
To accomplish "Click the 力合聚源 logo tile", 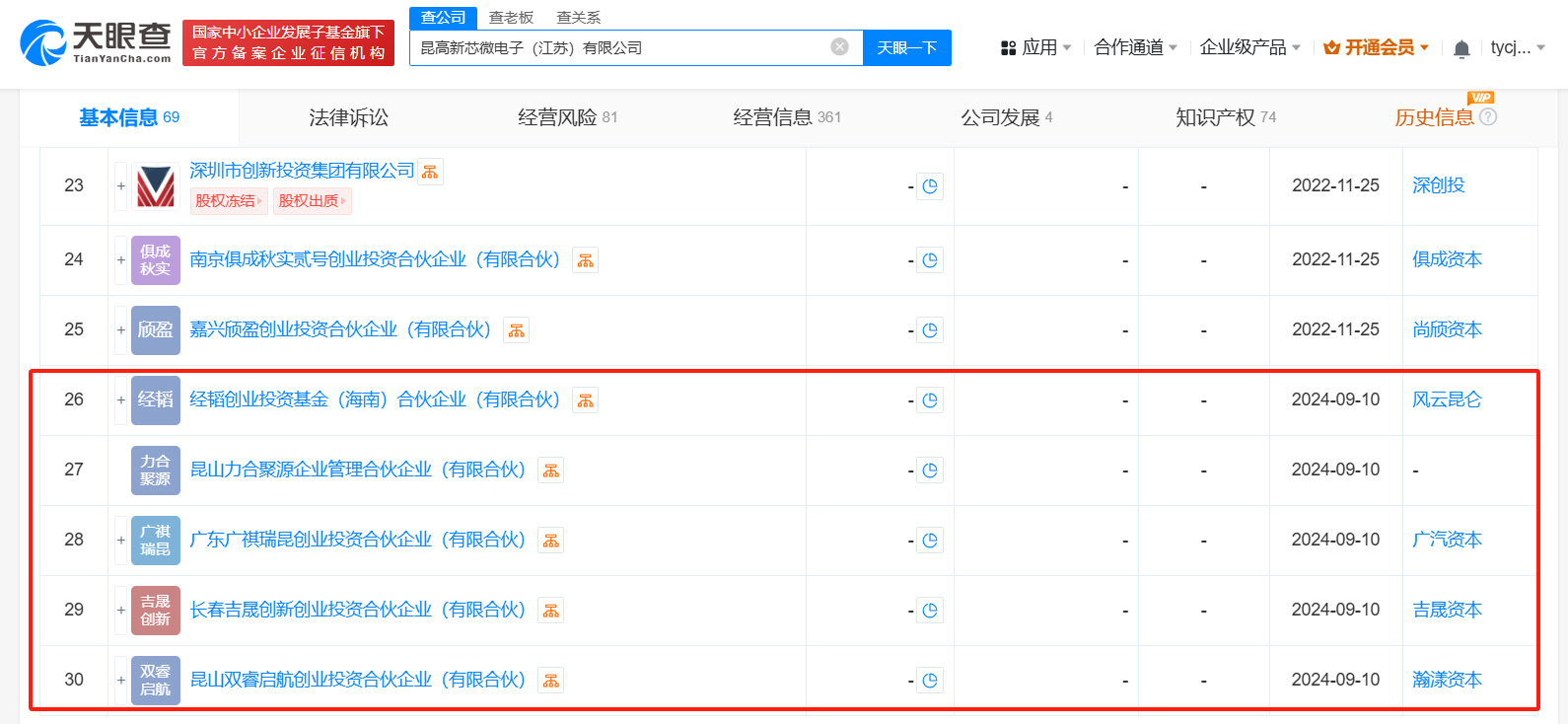I will click(156, 471).
